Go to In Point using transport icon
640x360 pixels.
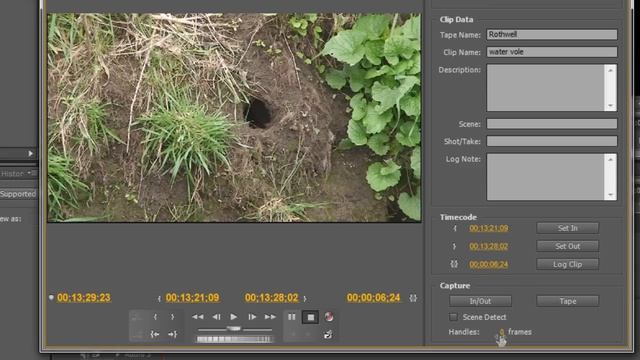tap(155, 334)
